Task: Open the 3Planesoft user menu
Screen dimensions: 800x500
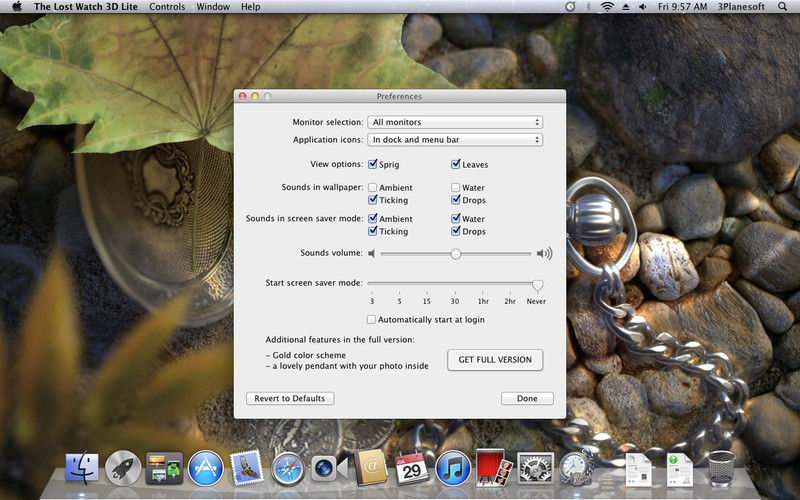Action: 741,7
